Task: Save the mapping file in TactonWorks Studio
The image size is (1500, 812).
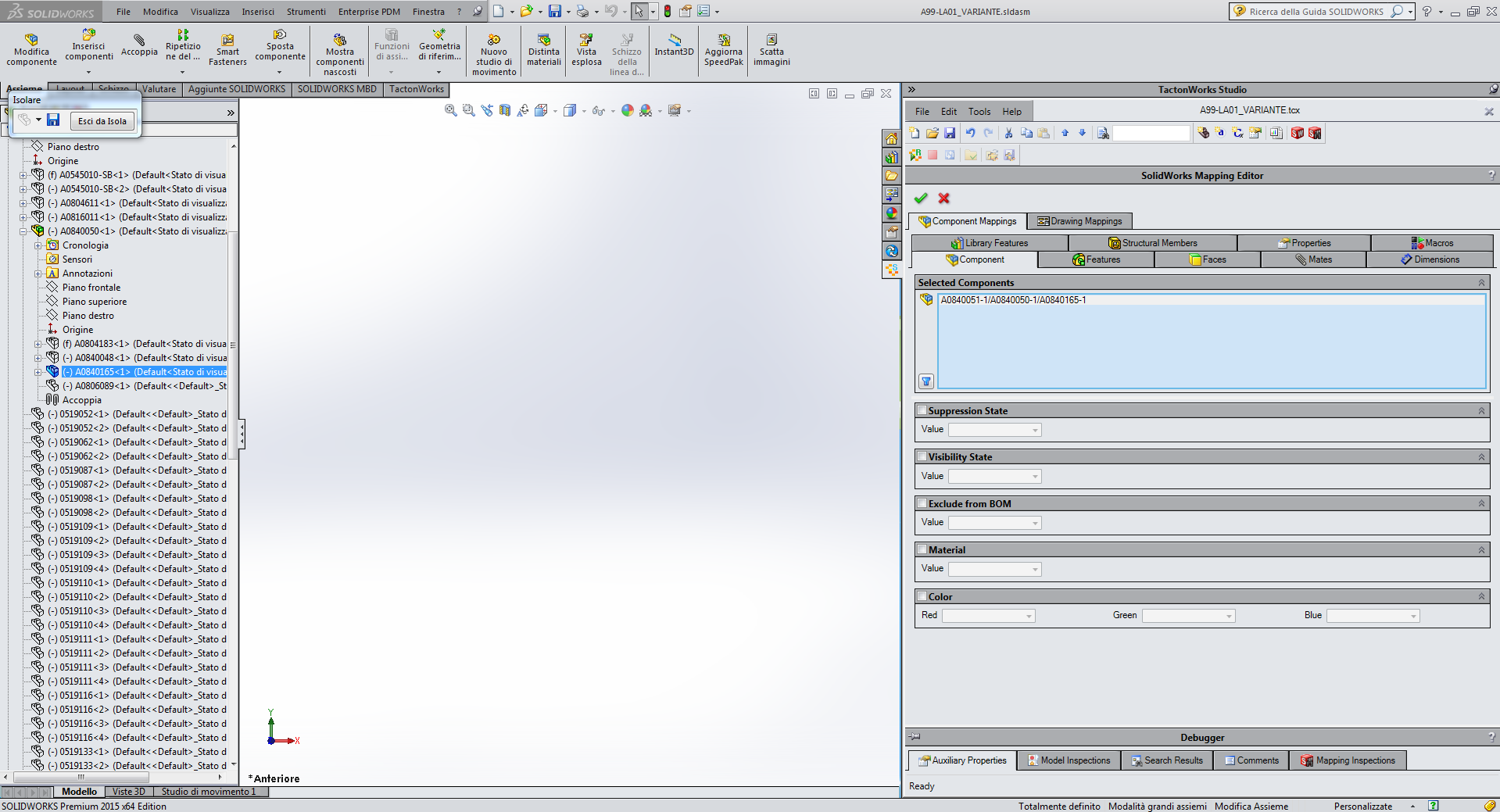Action: coord(950,133)
